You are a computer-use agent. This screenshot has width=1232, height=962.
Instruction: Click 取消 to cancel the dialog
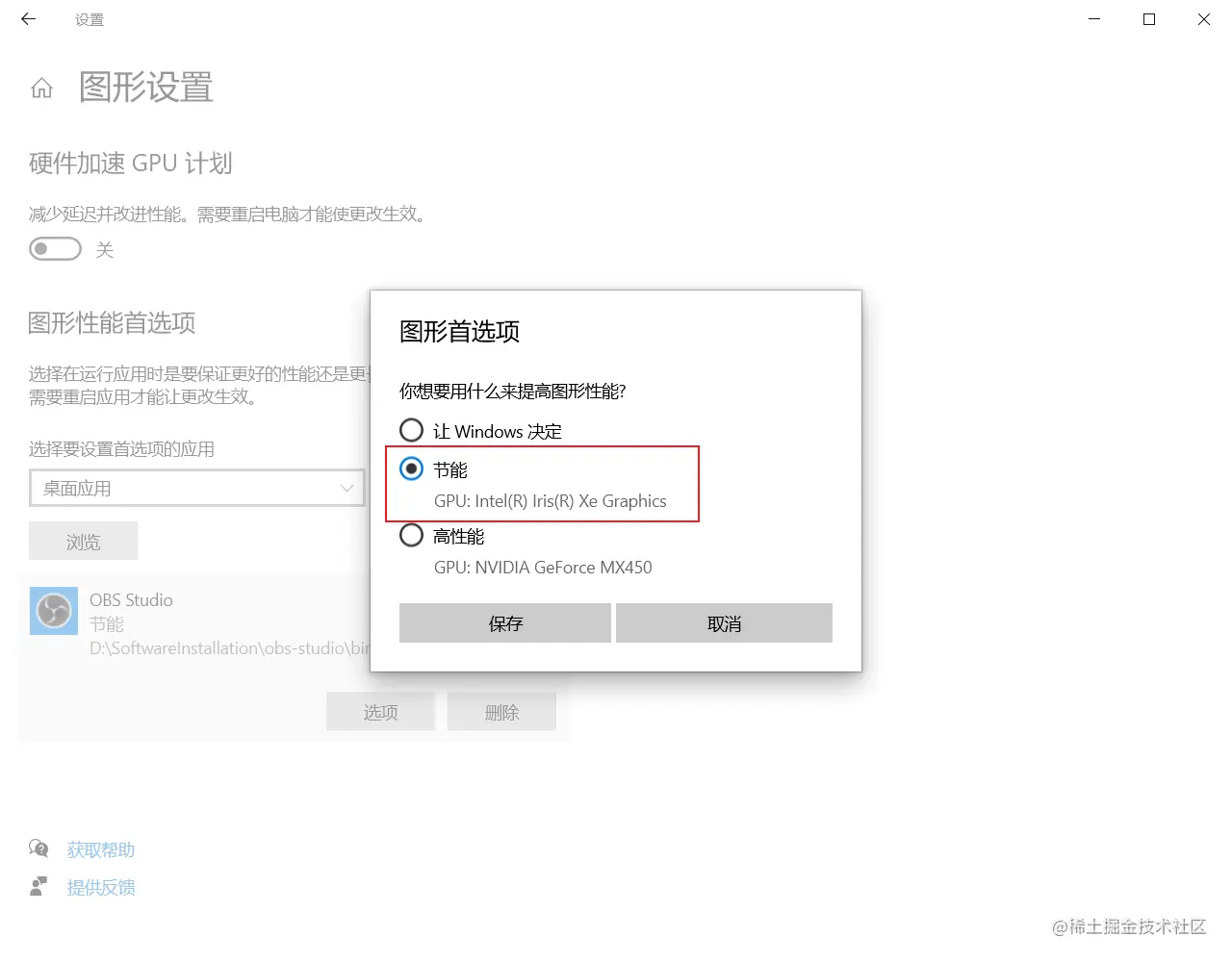point(724,623)
